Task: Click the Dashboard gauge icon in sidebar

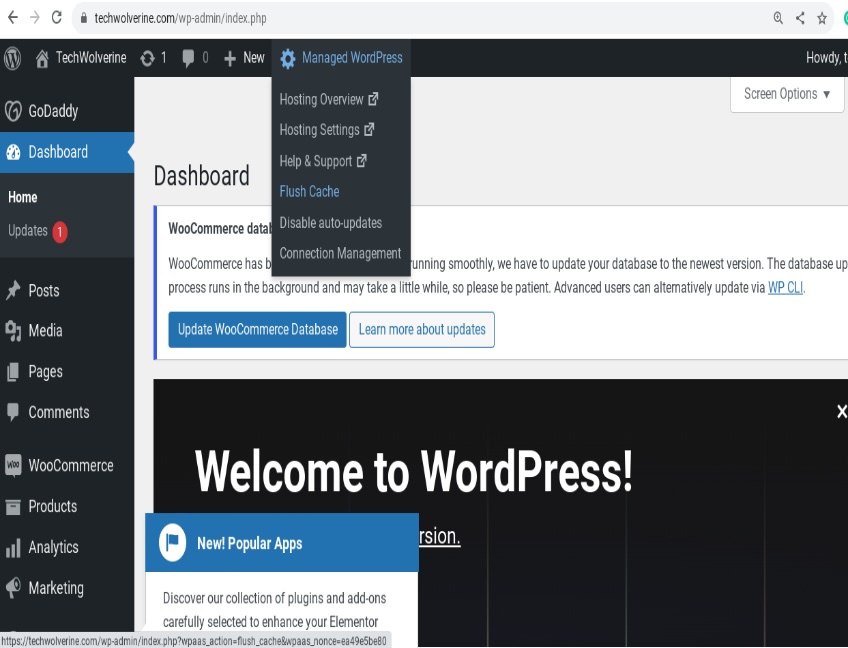Action: pyautogui.click(x=14, y=152)
